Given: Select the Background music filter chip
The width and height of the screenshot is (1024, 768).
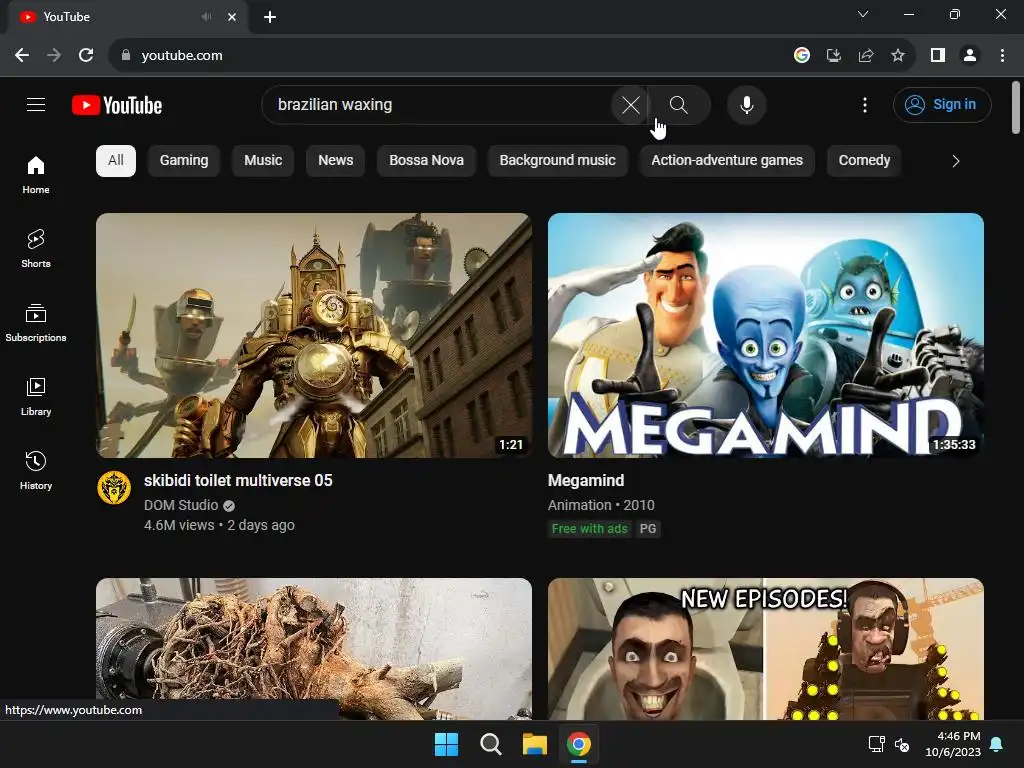Looking at the screenshot, I should point(558,161).
